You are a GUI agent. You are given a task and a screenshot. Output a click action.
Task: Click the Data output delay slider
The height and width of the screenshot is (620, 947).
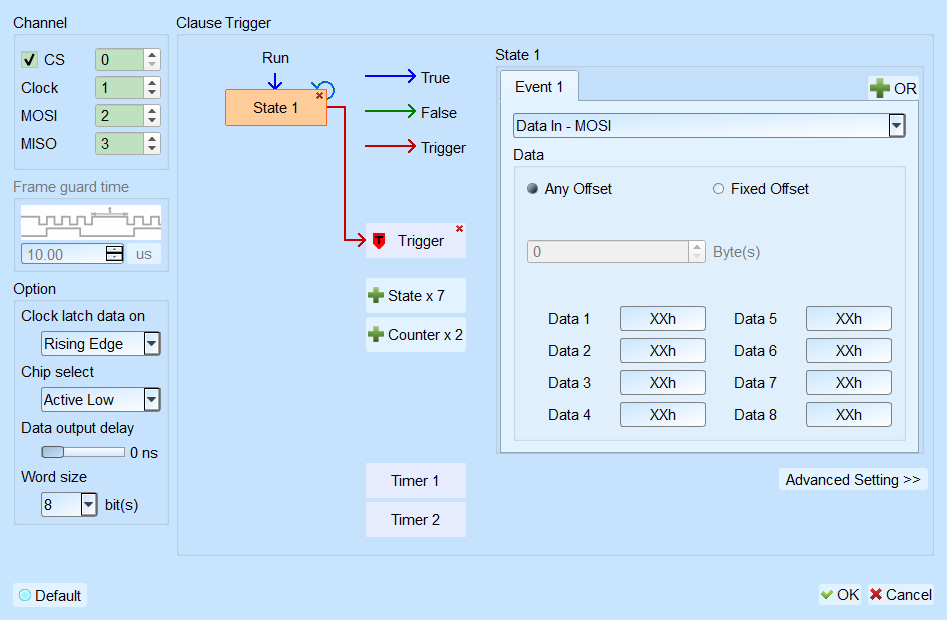tap(83, 452)
